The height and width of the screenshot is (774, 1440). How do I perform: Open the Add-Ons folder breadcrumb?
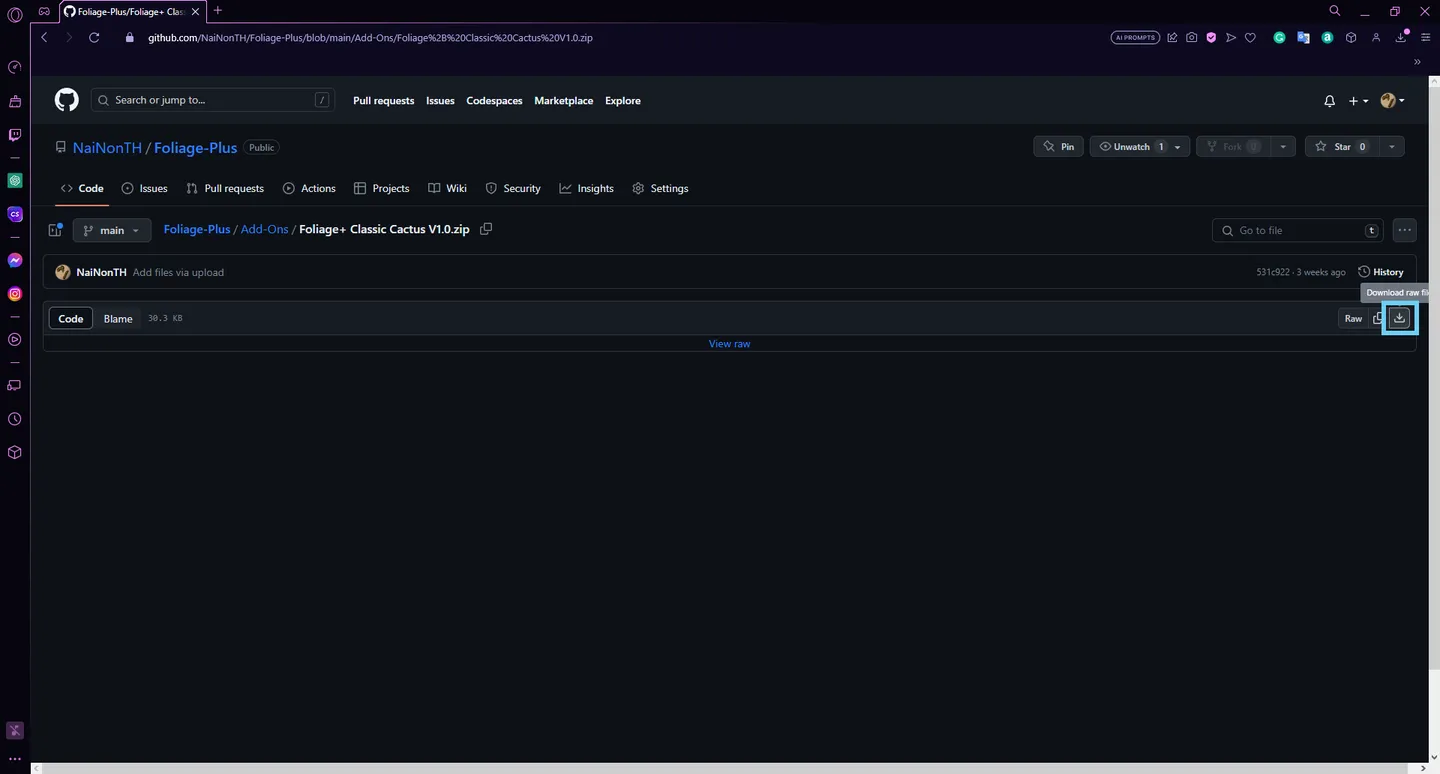tap(264, 229)
